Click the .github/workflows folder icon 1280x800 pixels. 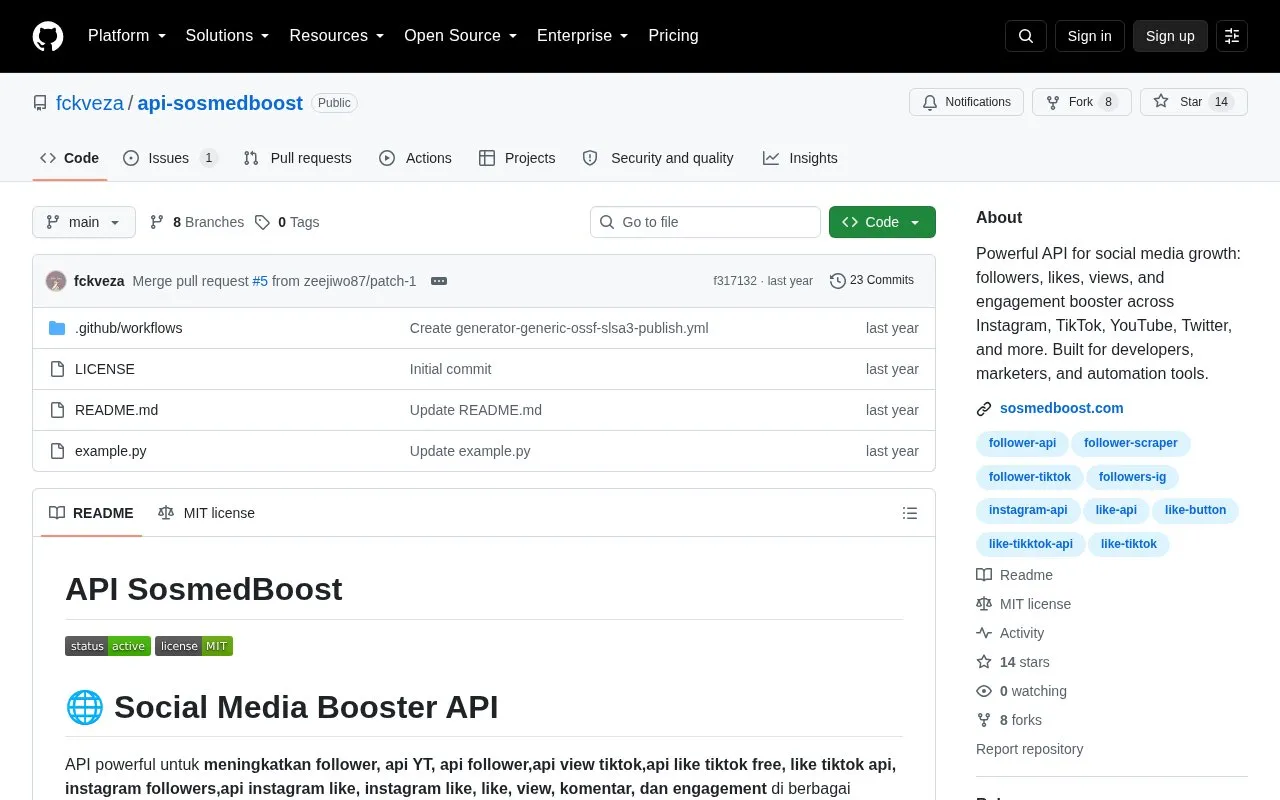57,328
